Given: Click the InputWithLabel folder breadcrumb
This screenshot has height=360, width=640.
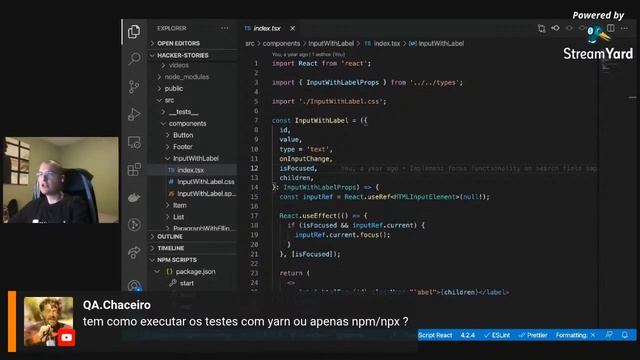Looking at the screenshot, I should click(x=331, y=43).
